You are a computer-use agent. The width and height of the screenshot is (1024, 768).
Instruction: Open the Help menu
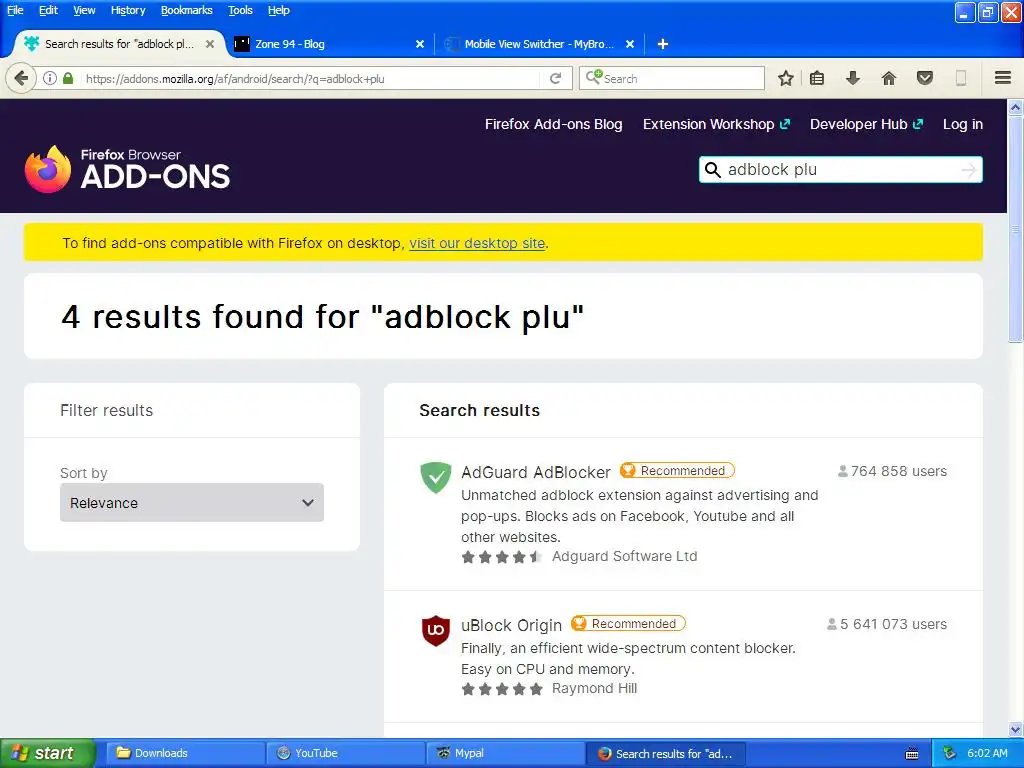pos(279,10)
